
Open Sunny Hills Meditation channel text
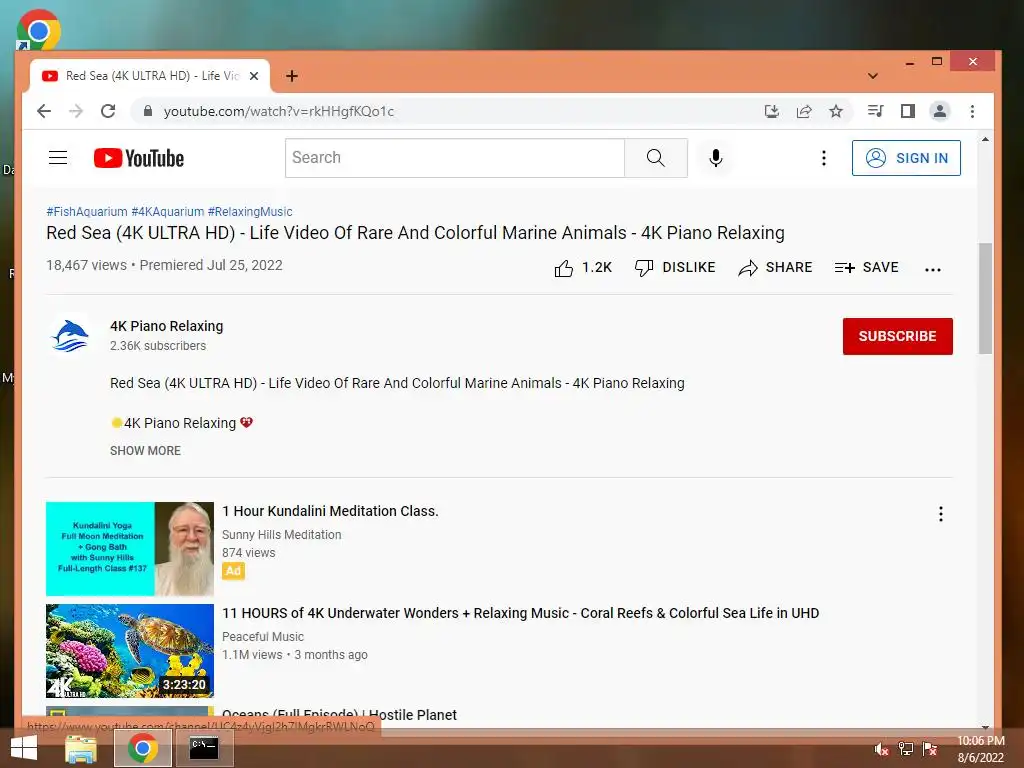tap(281, 534)
